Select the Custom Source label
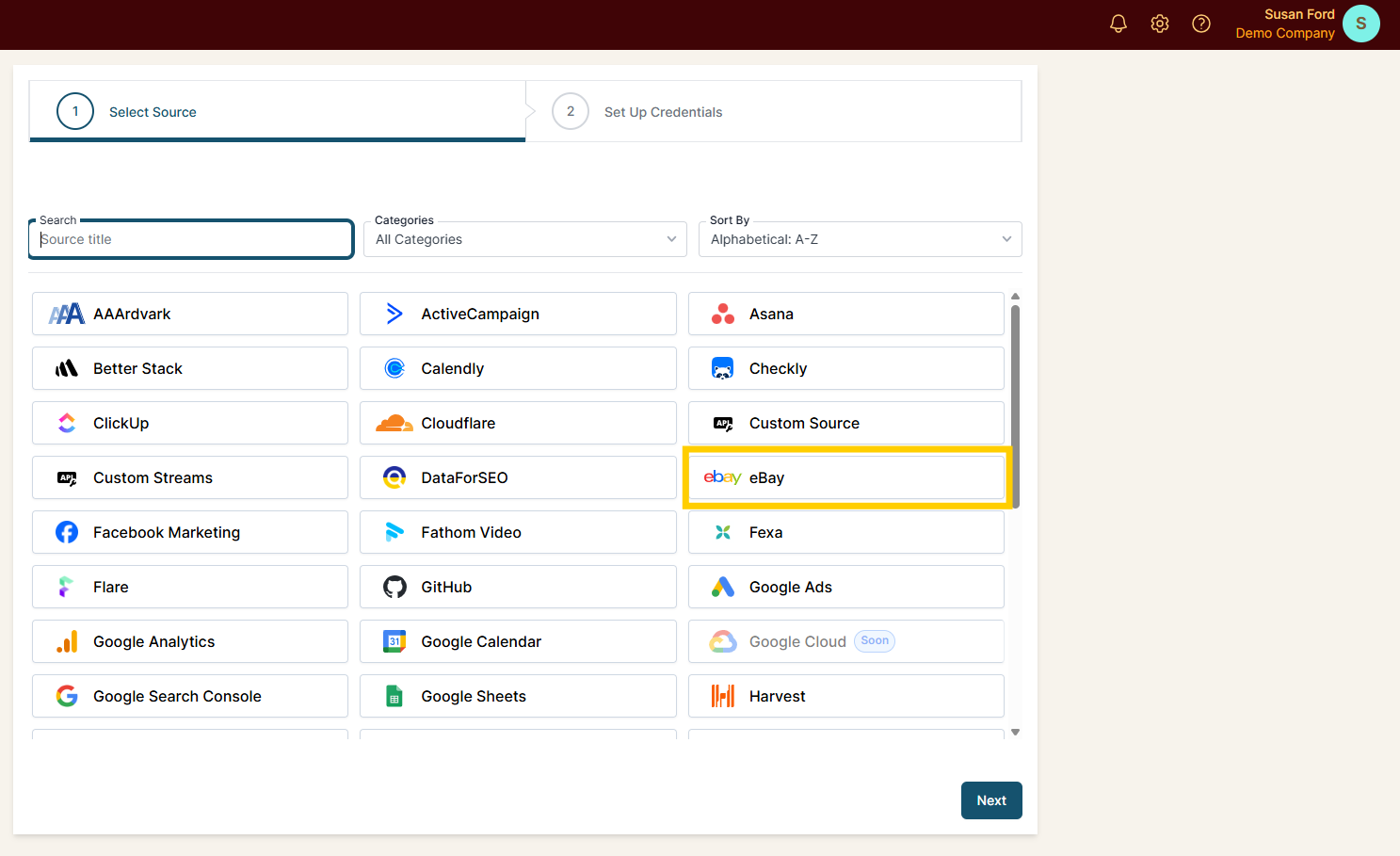This screenshot has height=856, width=1400. [x=804, y=423]
